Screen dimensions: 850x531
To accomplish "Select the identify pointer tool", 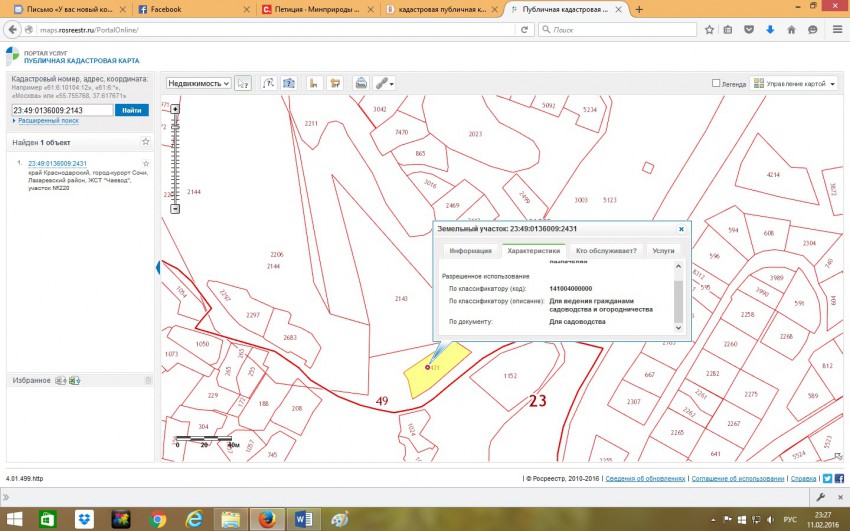I will 243,83.
